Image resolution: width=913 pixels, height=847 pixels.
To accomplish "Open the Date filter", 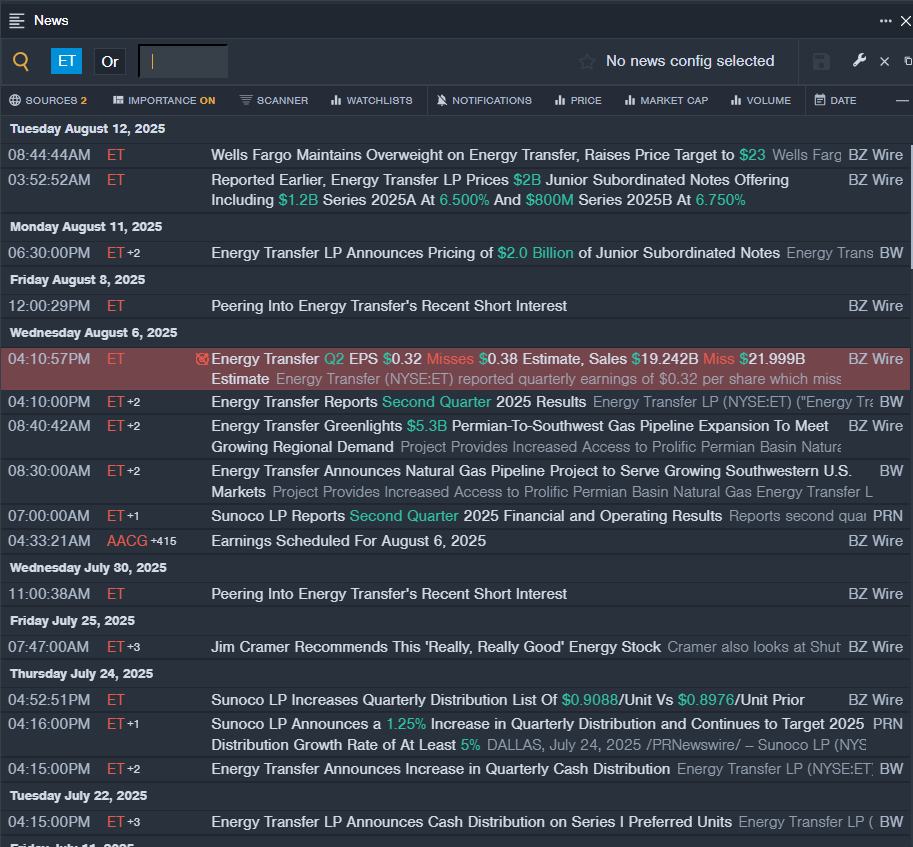I will point(835,100).
